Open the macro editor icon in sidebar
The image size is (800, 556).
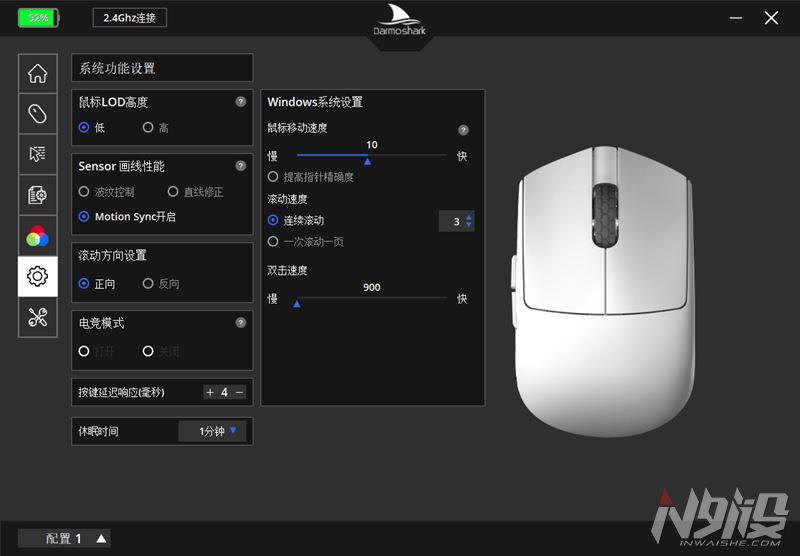click(37, 195)
